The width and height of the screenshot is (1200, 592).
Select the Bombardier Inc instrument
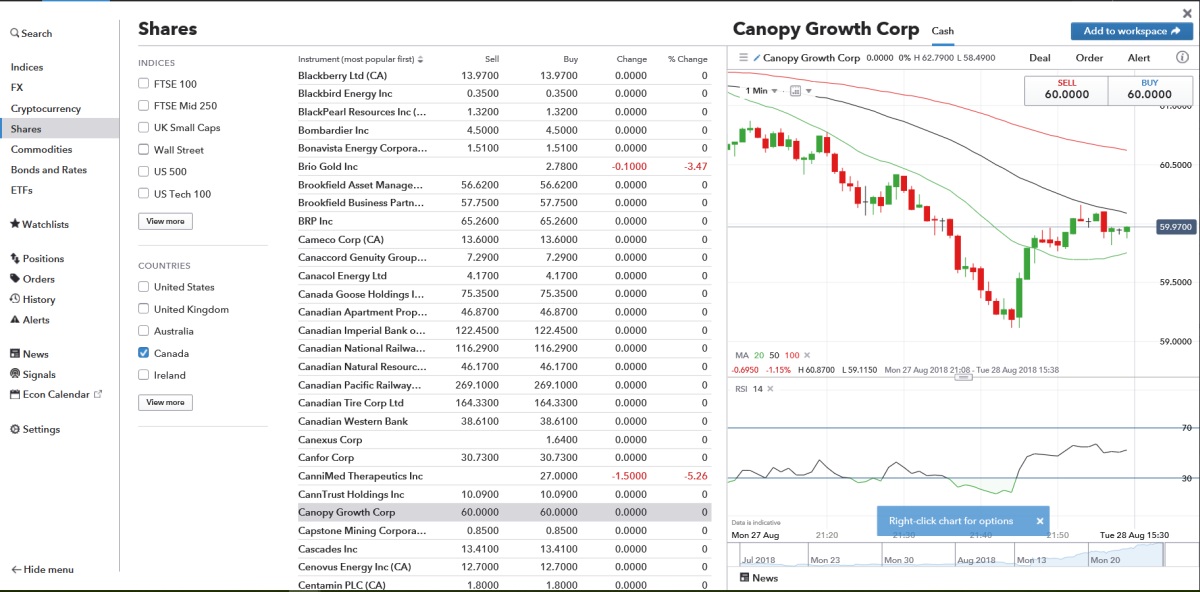point(504,130)
